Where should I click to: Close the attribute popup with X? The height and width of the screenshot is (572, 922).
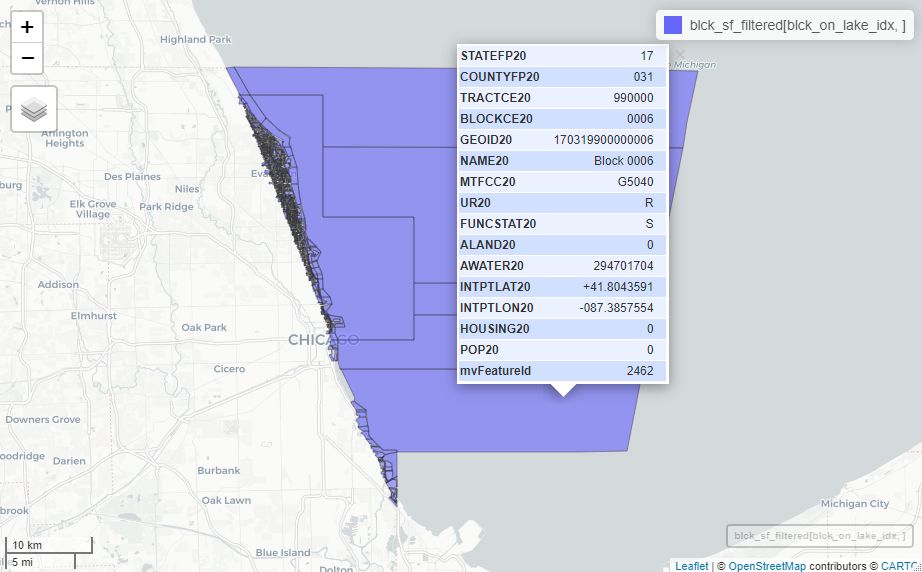coord(680,55)
